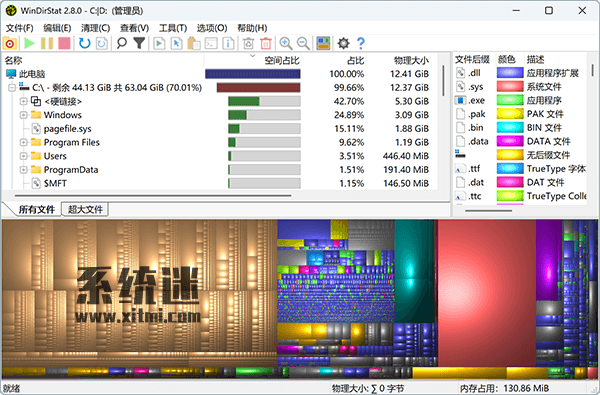The image size is (600, 395).
Task: Click the .exe extension icon in legend
Action: (460, 100)
